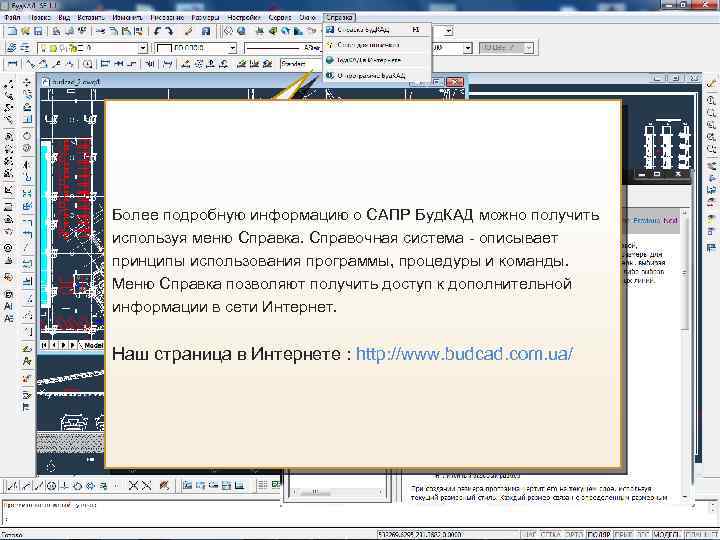Toggle ПРИВ object snap in the status bar

click(624, 534)
